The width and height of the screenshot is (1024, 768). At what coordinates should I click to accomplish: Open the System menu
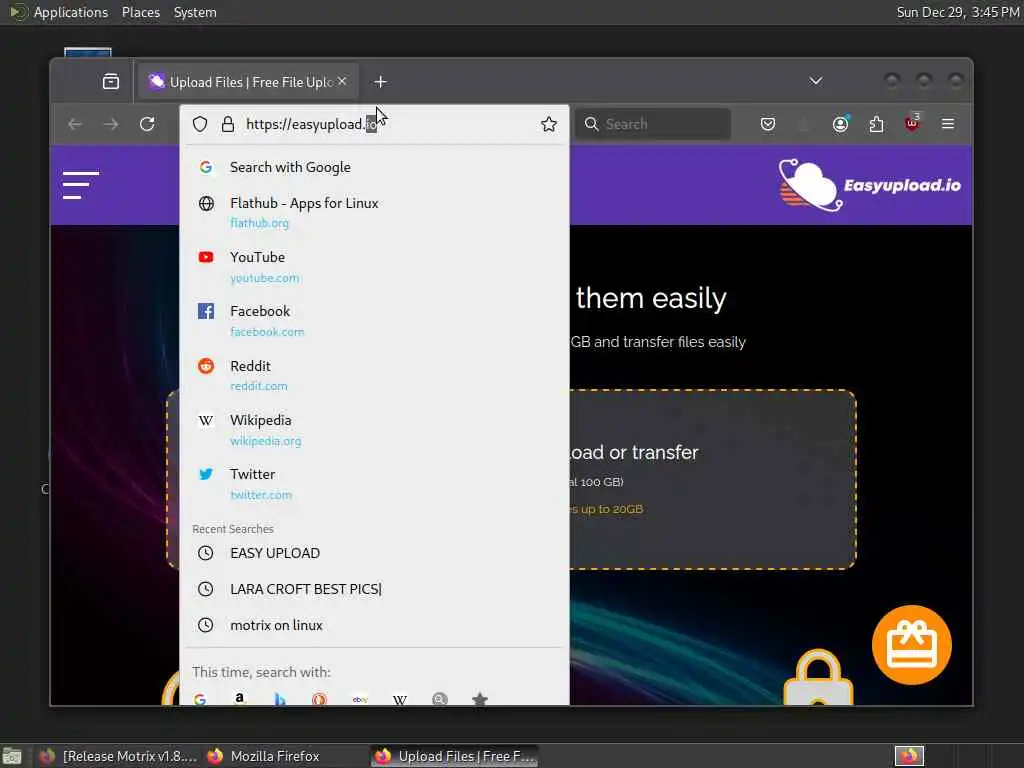(195, 12)
